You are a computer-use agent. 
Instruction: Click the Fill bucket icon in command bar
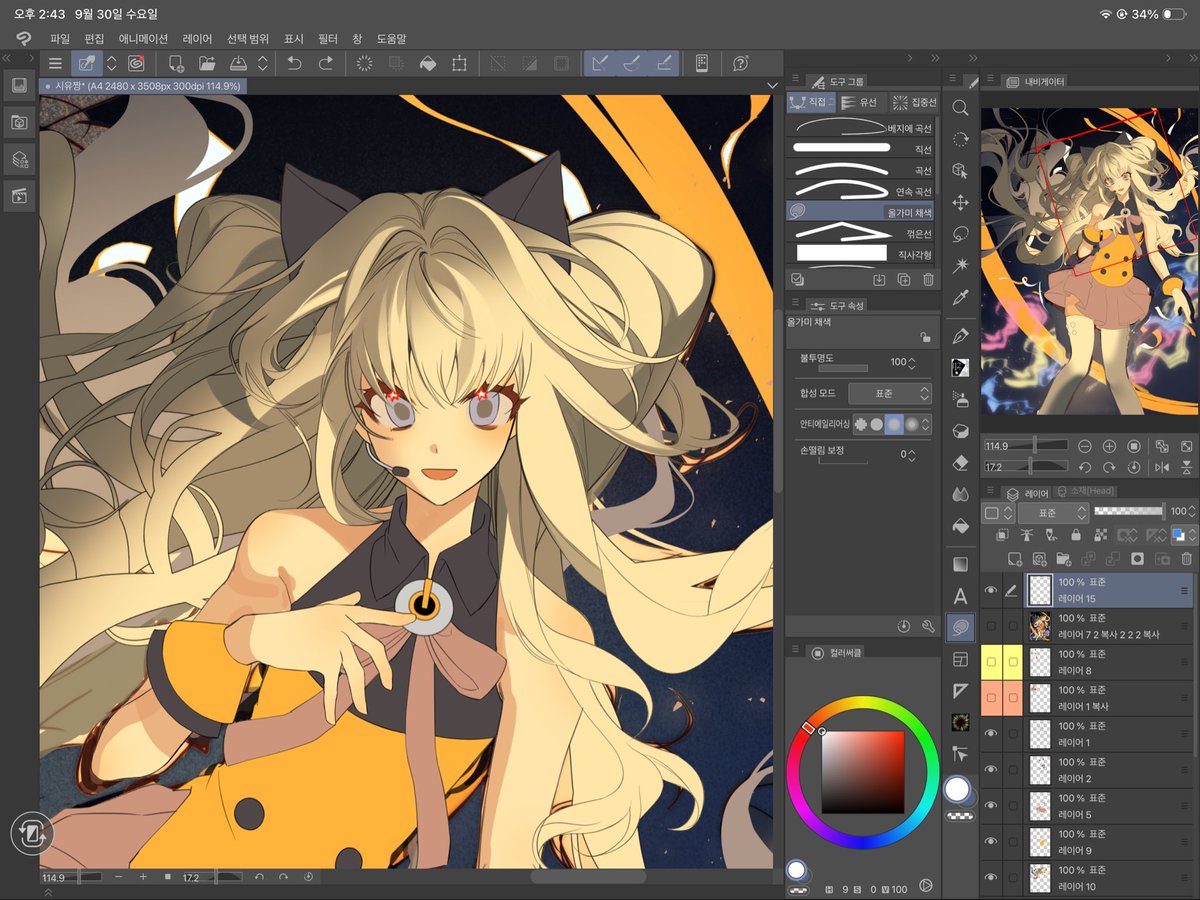pyautogui.click(x=427, y=63)
